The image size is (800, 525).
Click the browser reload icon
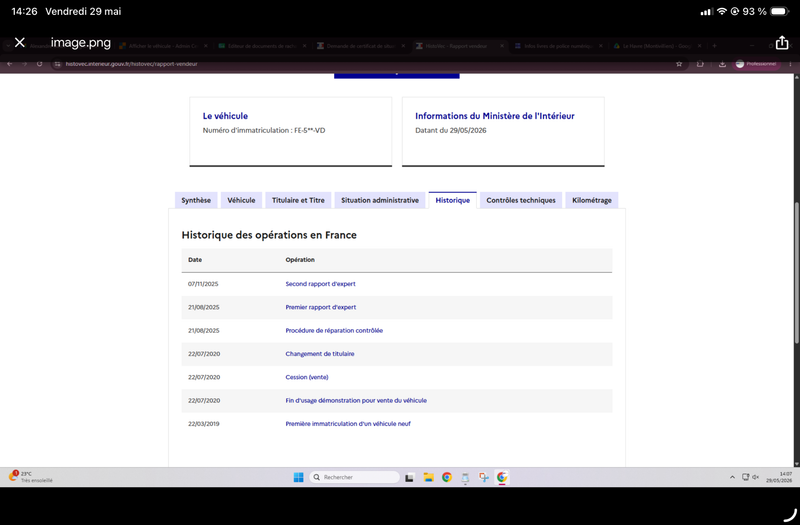[x=39, y=64]
